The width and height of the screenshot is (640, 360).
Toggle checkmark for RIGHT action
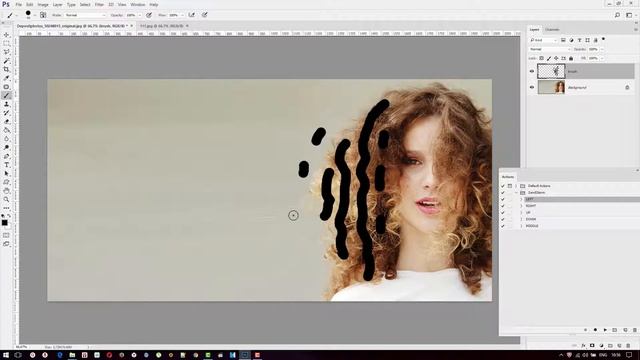point(503,206)
